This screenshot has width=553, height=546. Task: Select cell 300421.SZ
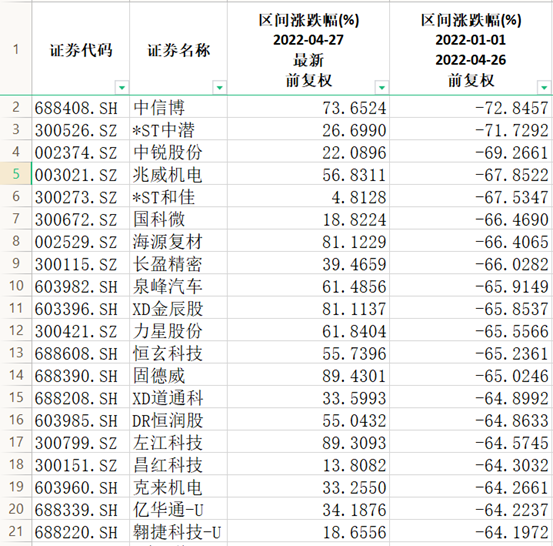point(81,330)
